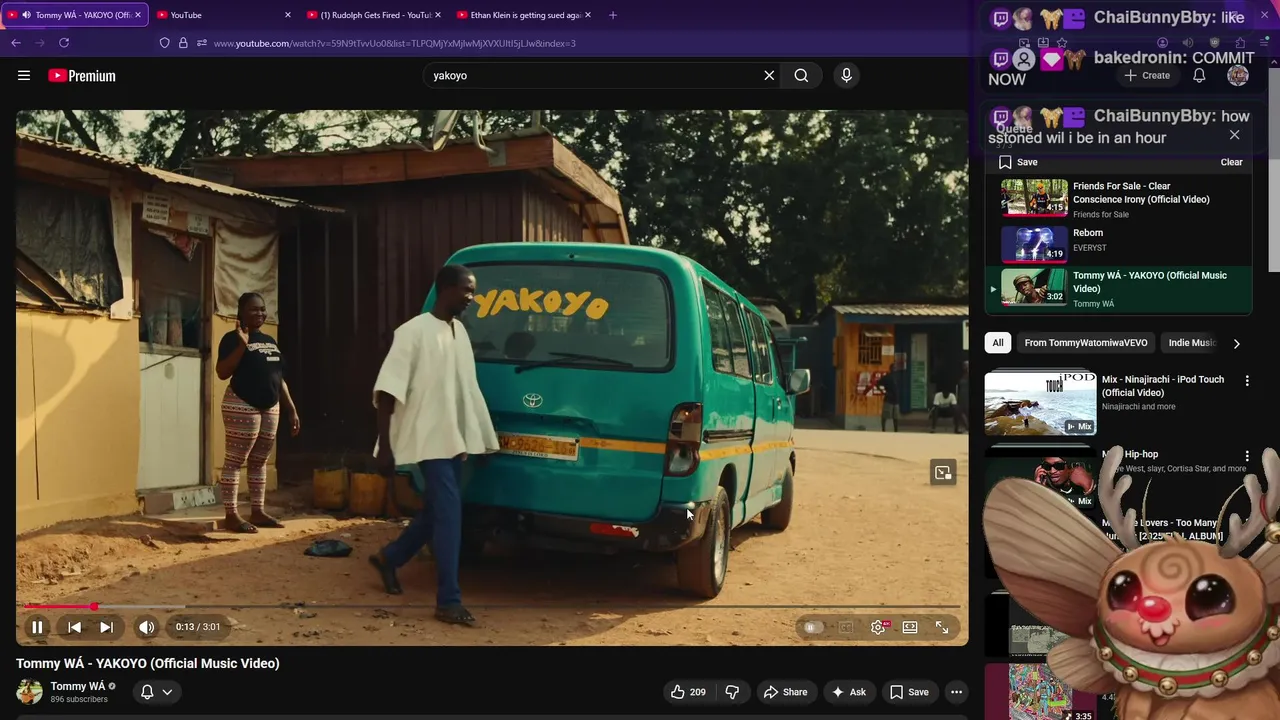The image size is (1280, 720).
Task: Mute the video volume
Action: coord(147,627)
